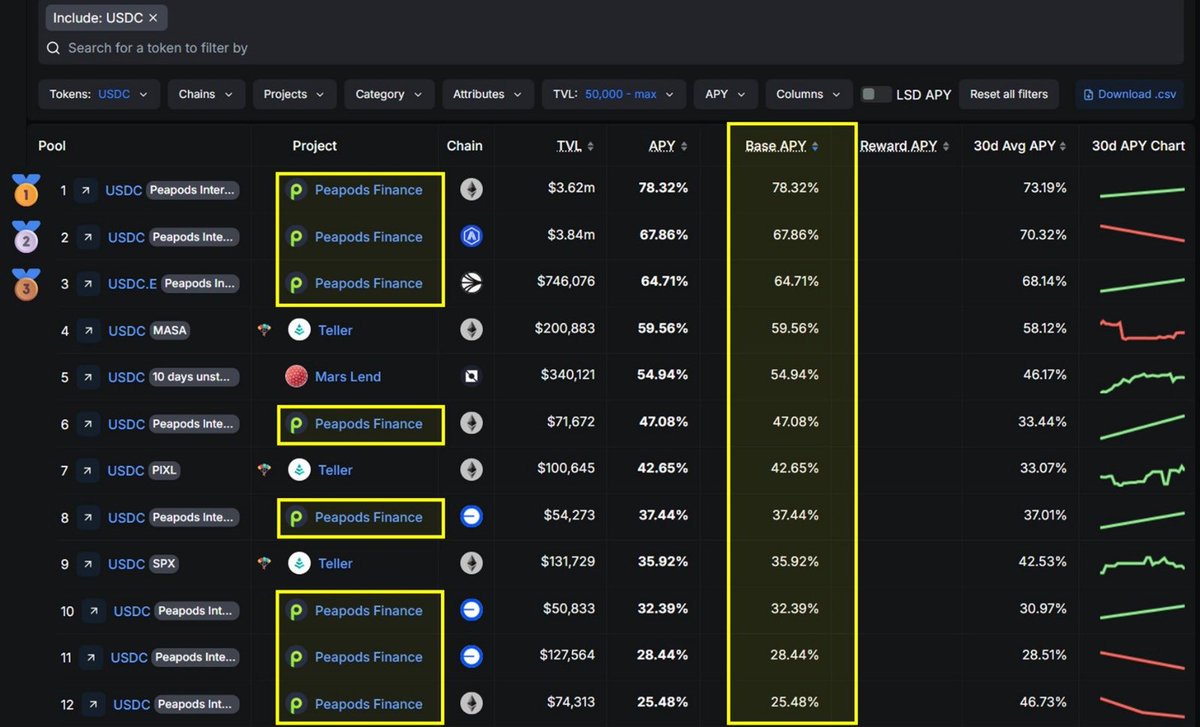
Task: Open Teller project link in PIXL row
Action: point(335,470)
